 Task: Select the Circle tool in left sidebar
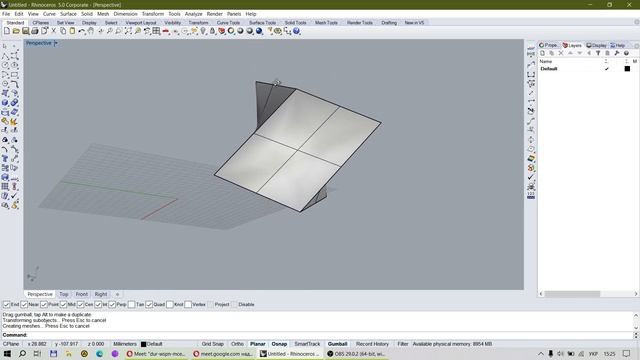click(x=5, y=65)
